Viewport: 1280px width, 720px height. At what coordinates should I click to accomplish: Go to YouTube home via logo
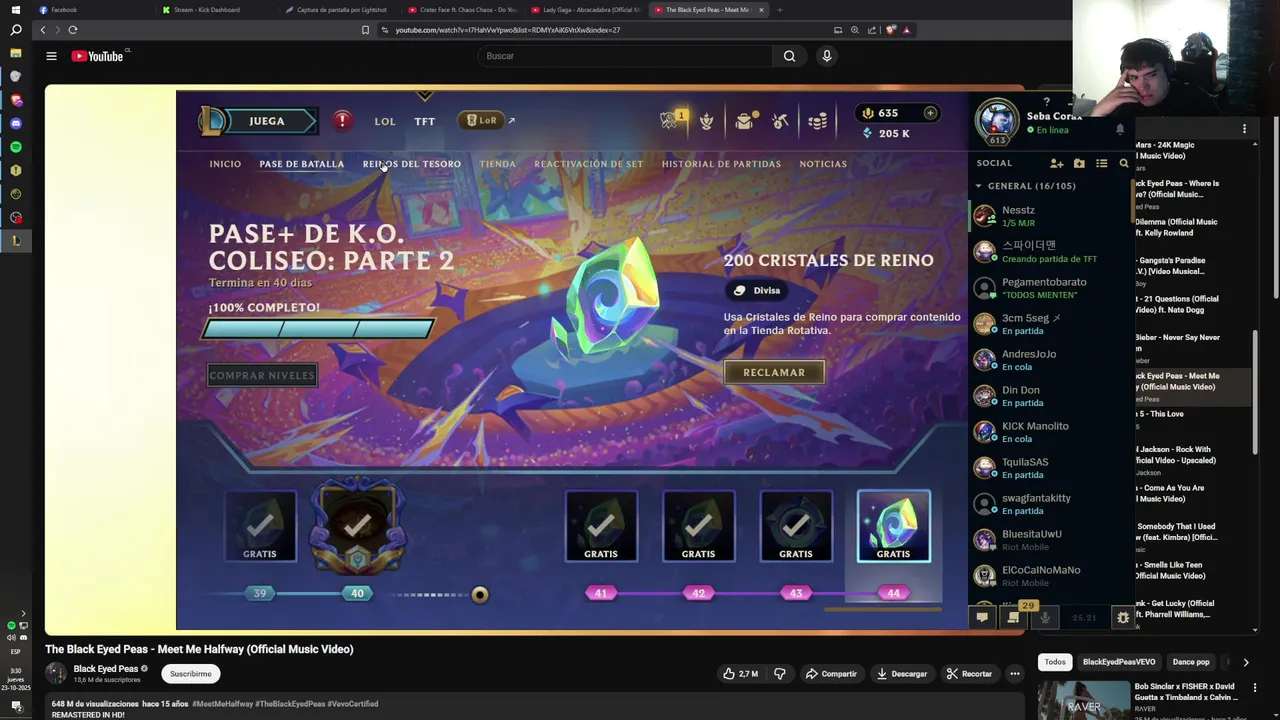click(98, 56)
